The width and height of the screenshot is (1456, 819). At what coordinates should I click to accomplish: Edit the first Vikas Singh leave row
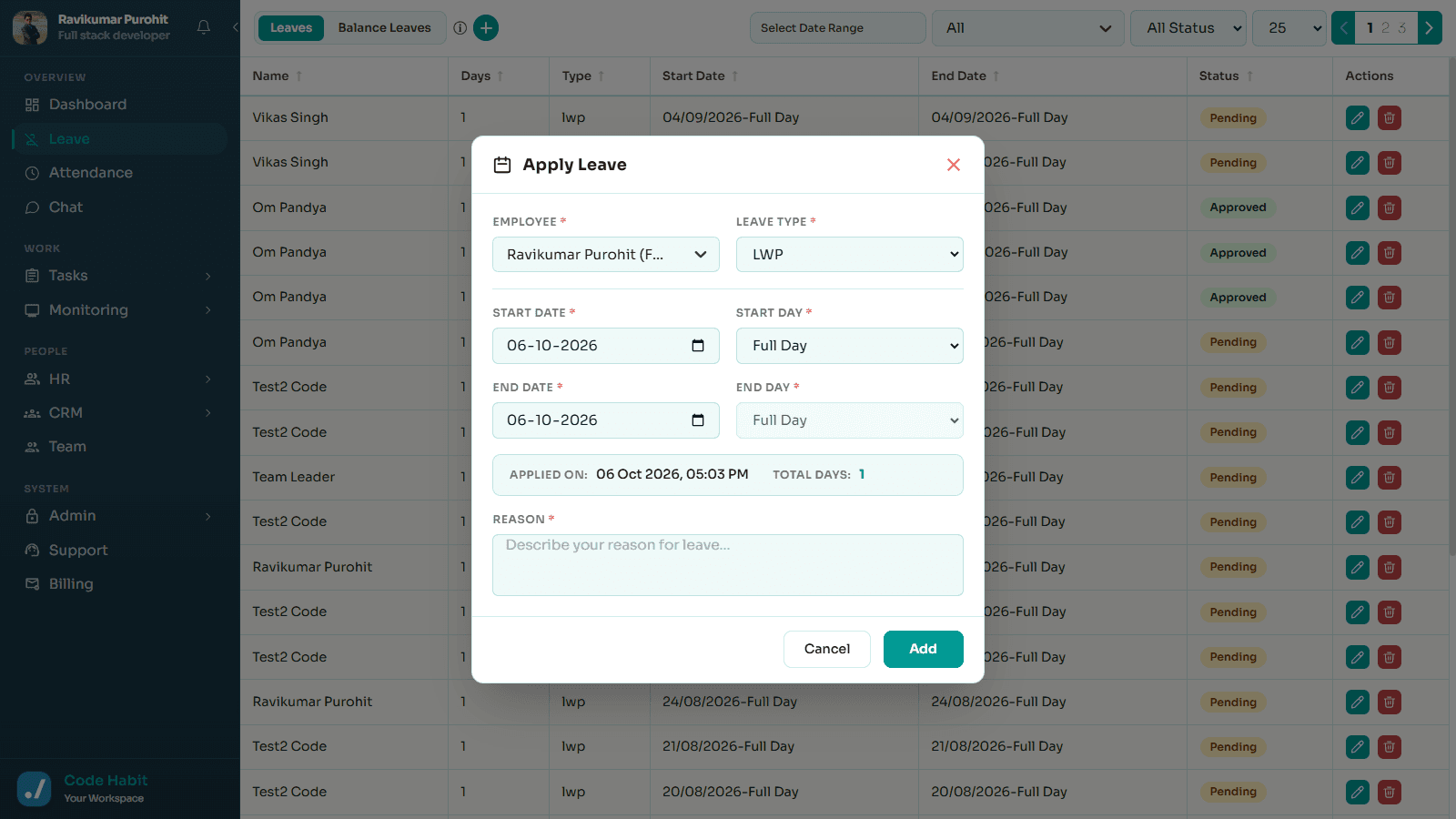pyautogui.click(x=1358, y=118)
